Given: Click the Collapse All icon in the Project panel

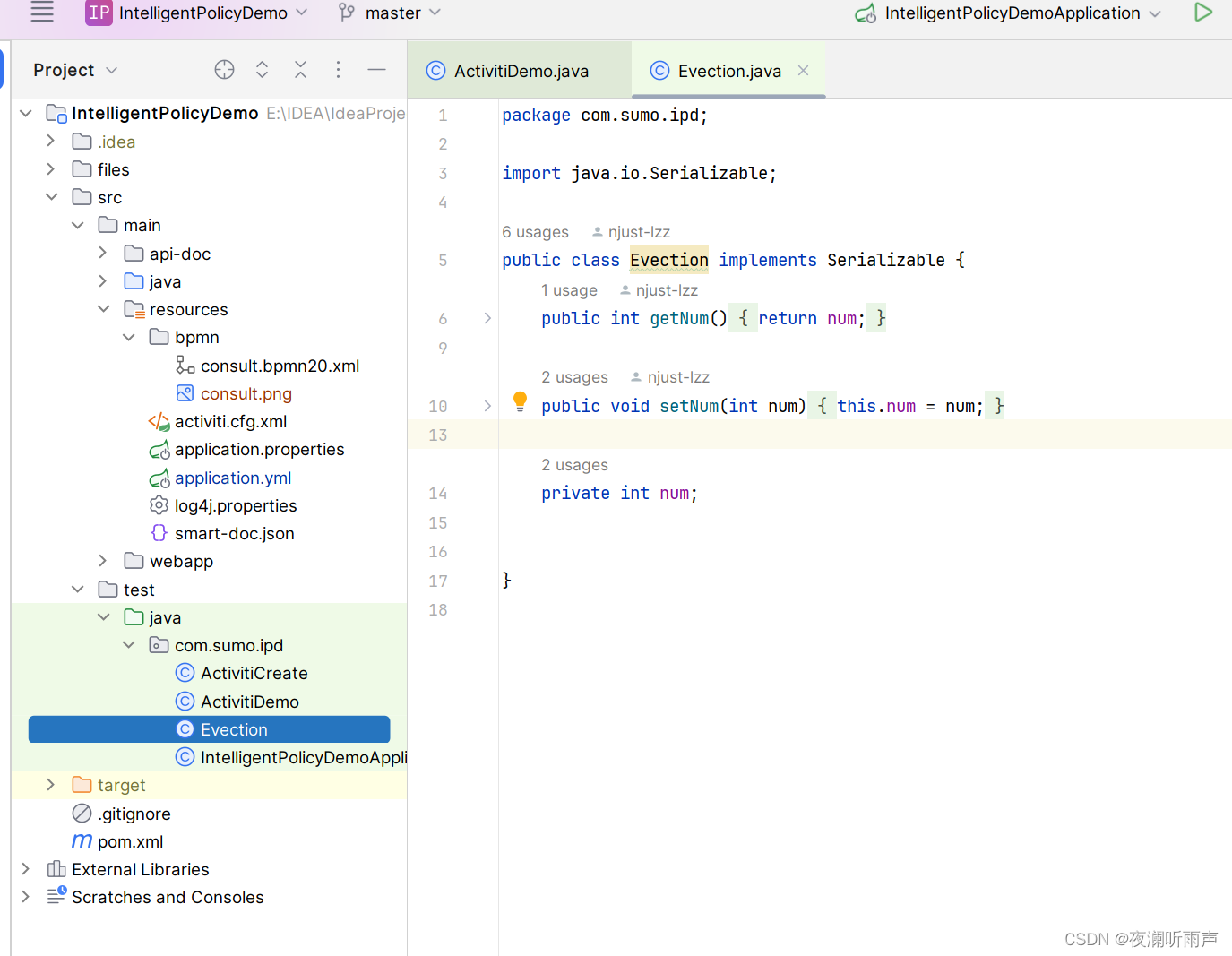Looking at the screenshot, I should (x=300, y=70).
